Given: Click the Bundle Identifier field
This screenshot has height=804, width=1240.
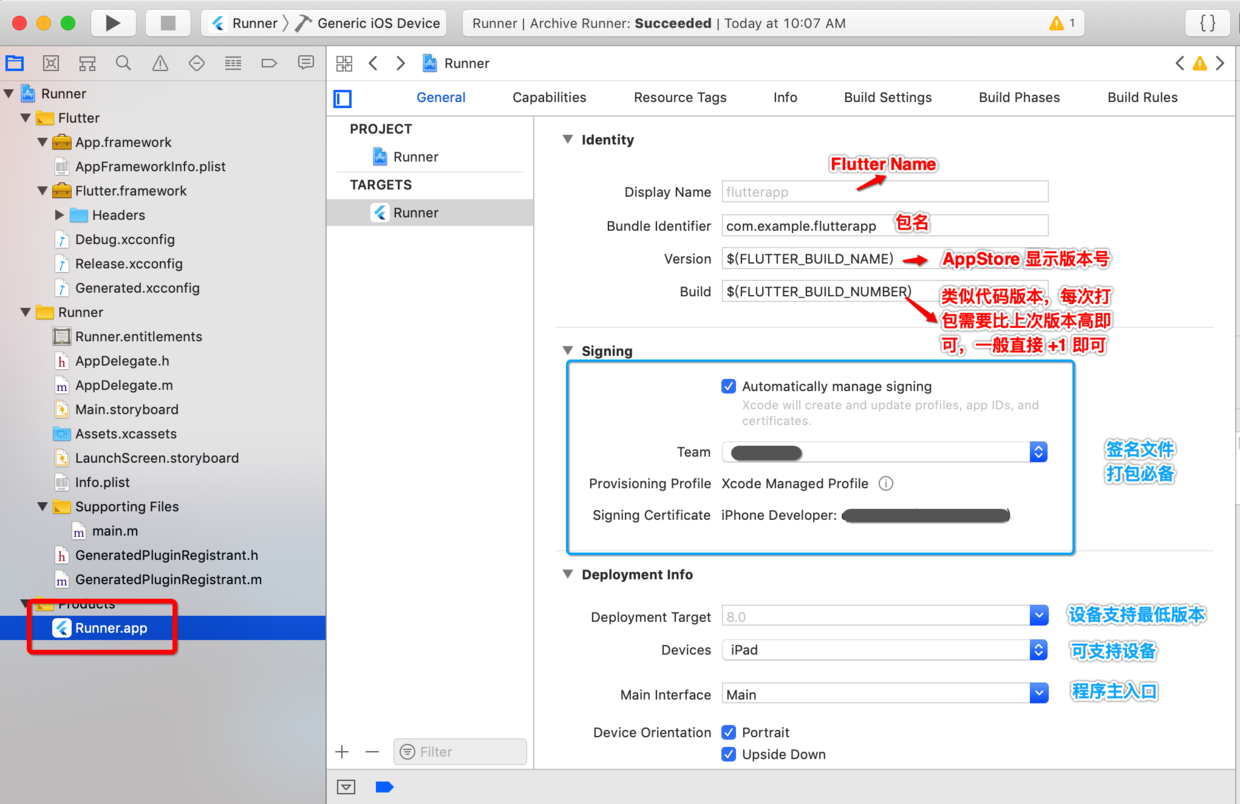Looking at the screenshot, I should pos(885,226).
